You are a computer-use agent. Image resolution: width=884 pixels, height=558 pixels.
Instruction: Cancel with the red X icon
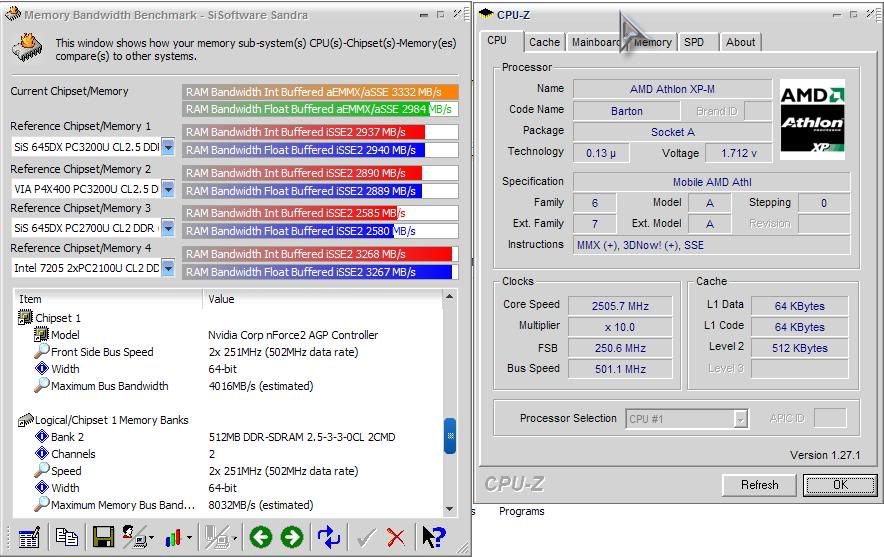point(396,538)
